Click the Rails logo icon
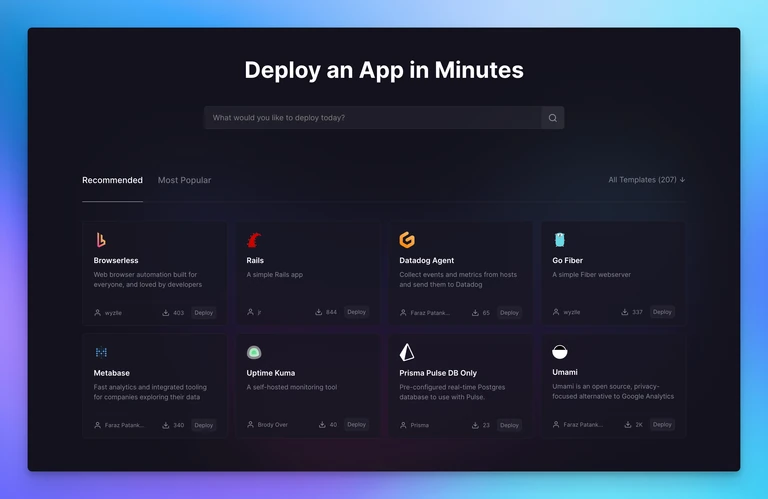The width and height of the screenshot is (768, 499). pyautogui.click(x=254, y=240)
